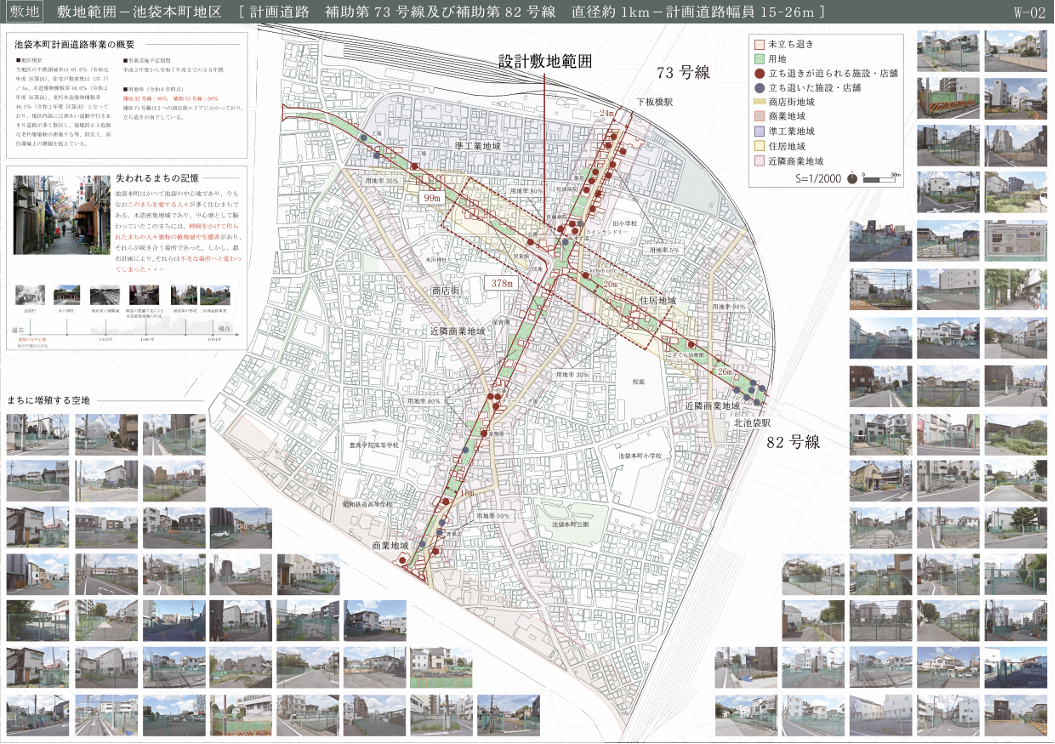Screen dimensions: 1055x744
Task: Click the red dot legend marker for facilities facing eviction
Action: pyautogui.click(x=759, y=74)
